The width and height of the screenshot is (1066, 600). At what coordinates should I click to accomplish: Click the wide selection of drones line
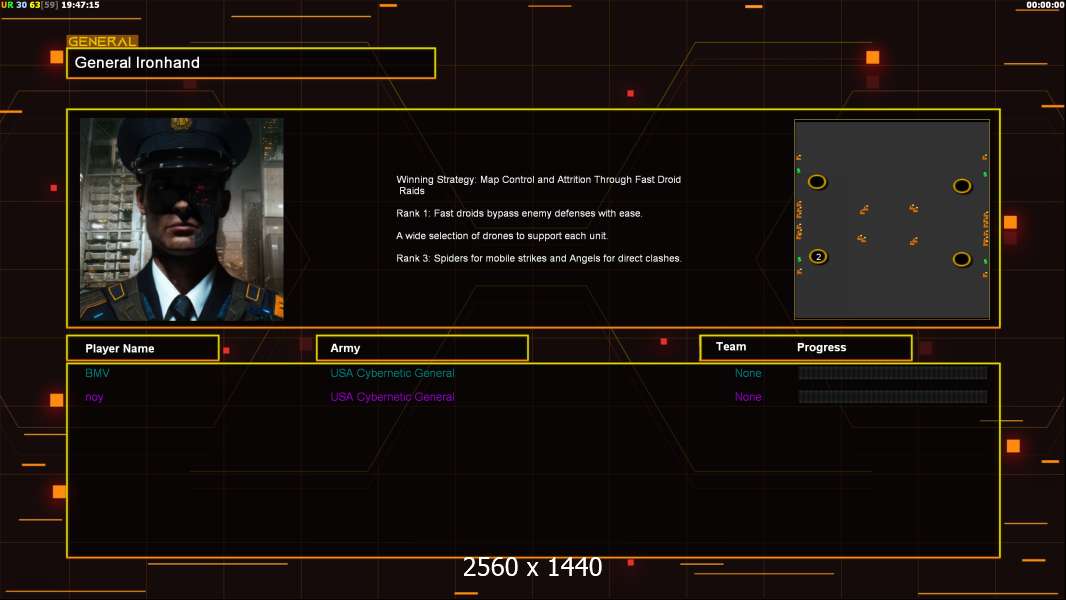(502, 236)
